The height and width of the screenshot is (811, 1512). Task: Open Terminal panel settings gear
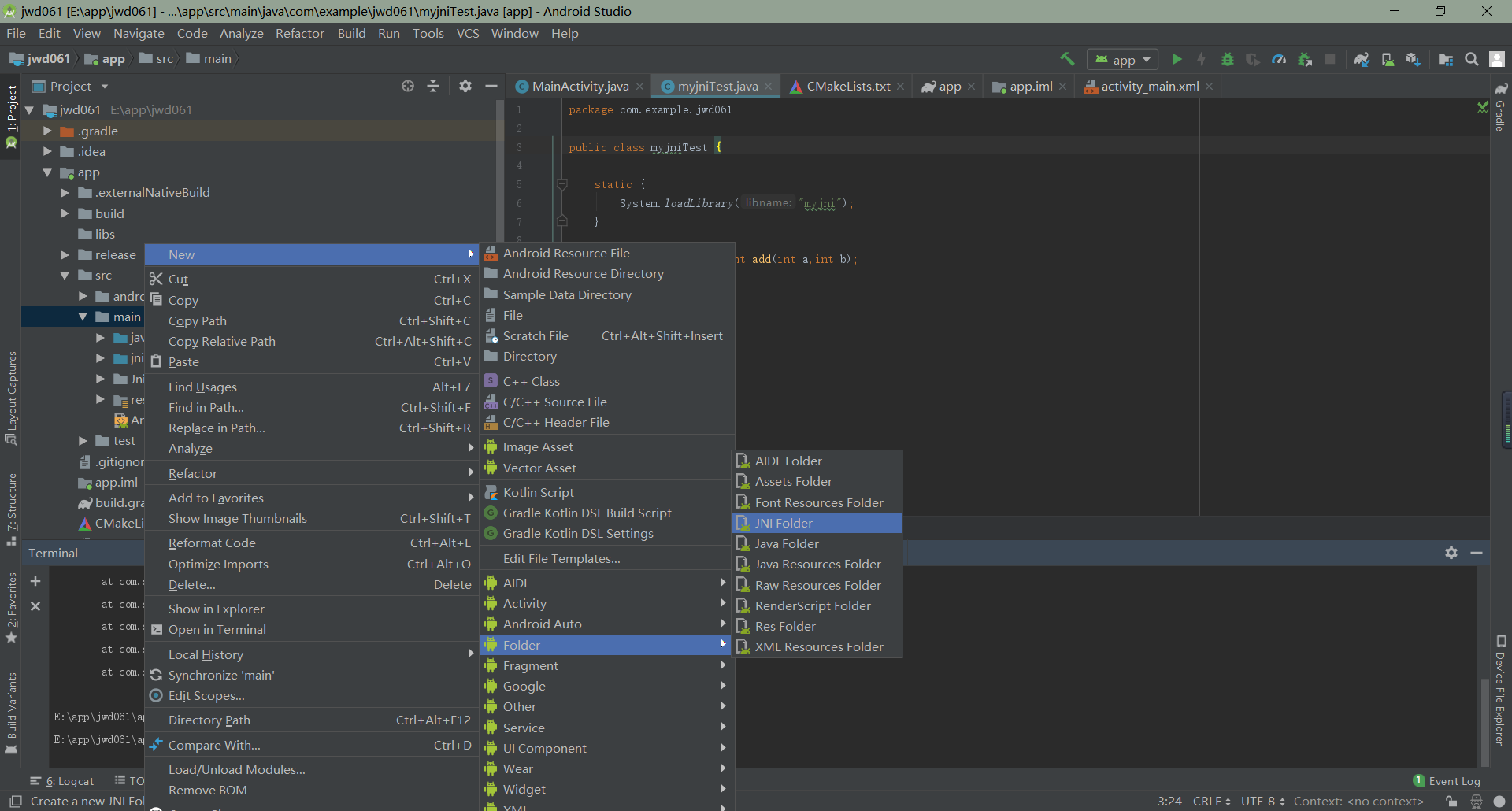coord(1451,553)
